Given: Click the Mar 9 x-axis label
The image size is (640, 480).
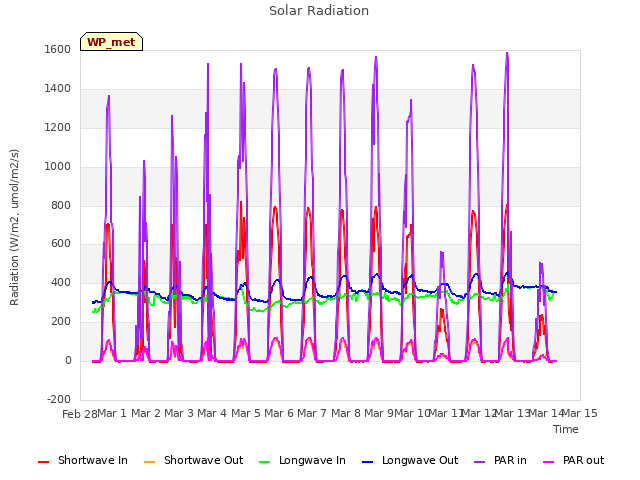Looking at the screenshot, I should click(x=379, y=413).
